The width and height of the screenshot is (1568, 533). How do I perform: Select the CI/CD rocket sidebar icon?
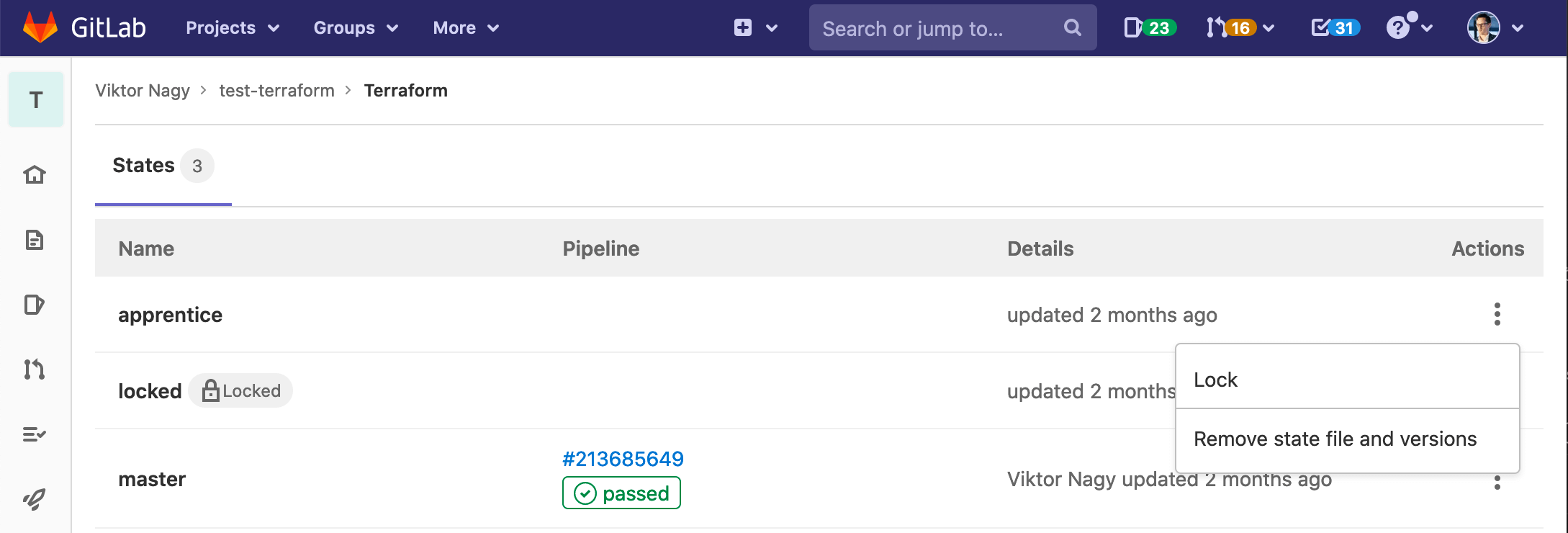pos(34,497)
